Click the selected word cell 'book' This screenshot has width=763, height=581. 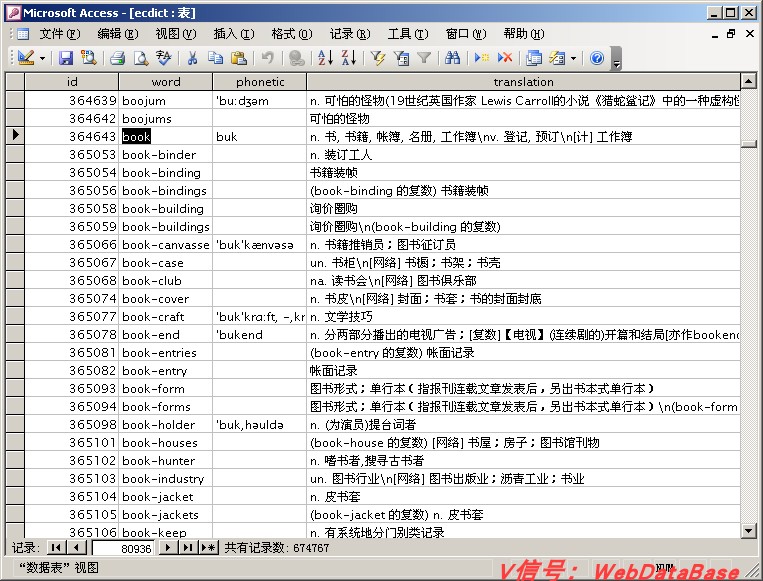tap(165, 136)
